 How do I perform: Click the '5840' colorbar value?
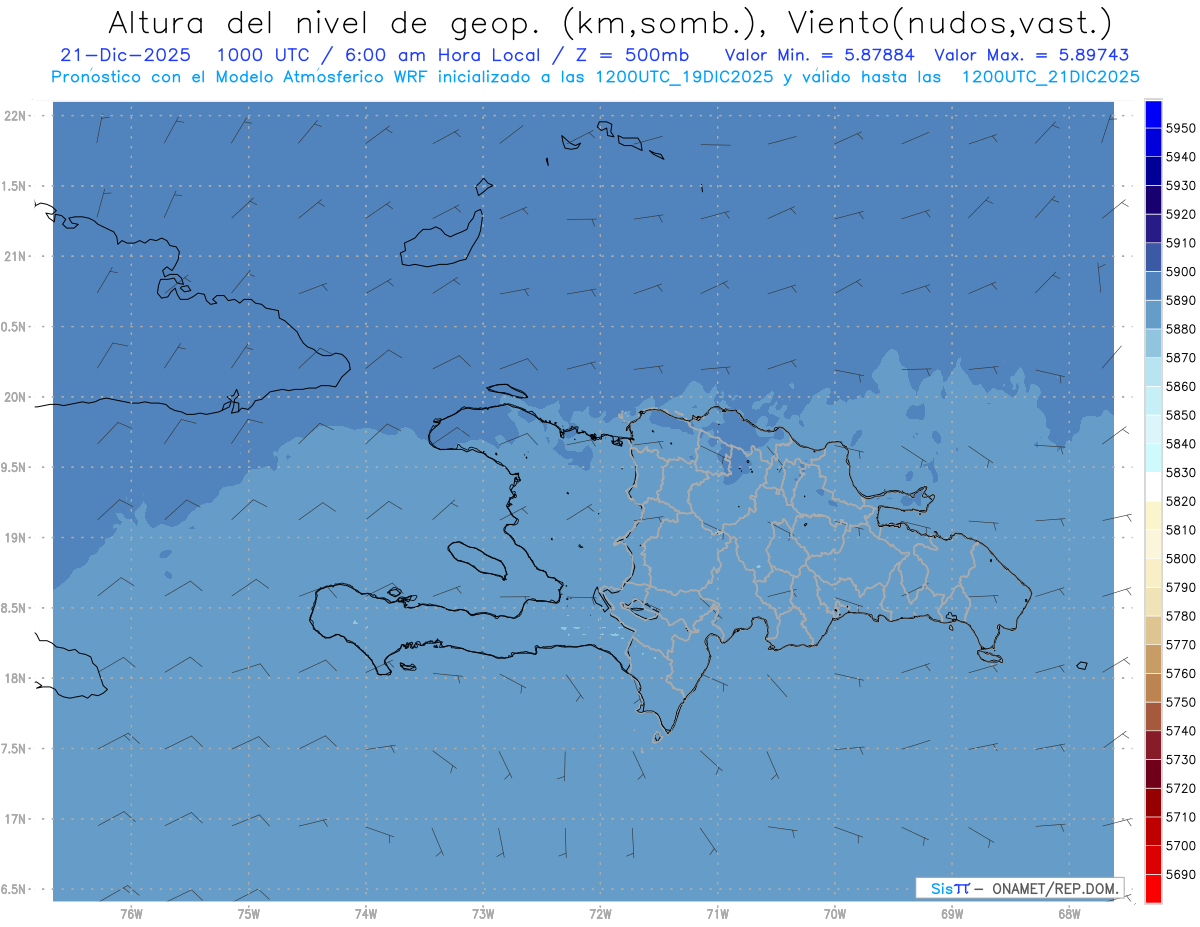tap(1180, 444)
